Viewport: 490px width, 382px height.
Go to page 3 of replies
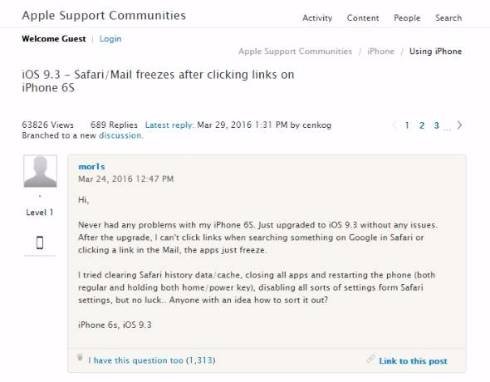point(436,125)
